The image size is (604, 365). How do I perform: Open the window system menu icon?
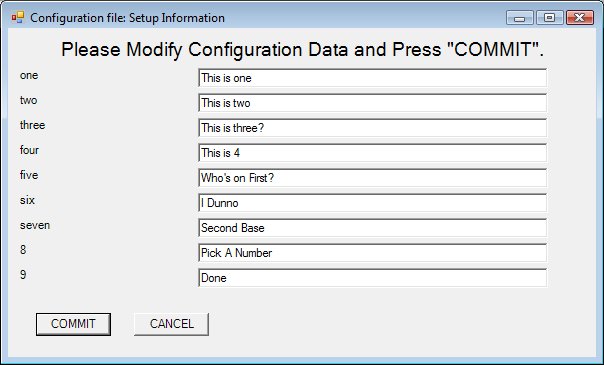18,17
